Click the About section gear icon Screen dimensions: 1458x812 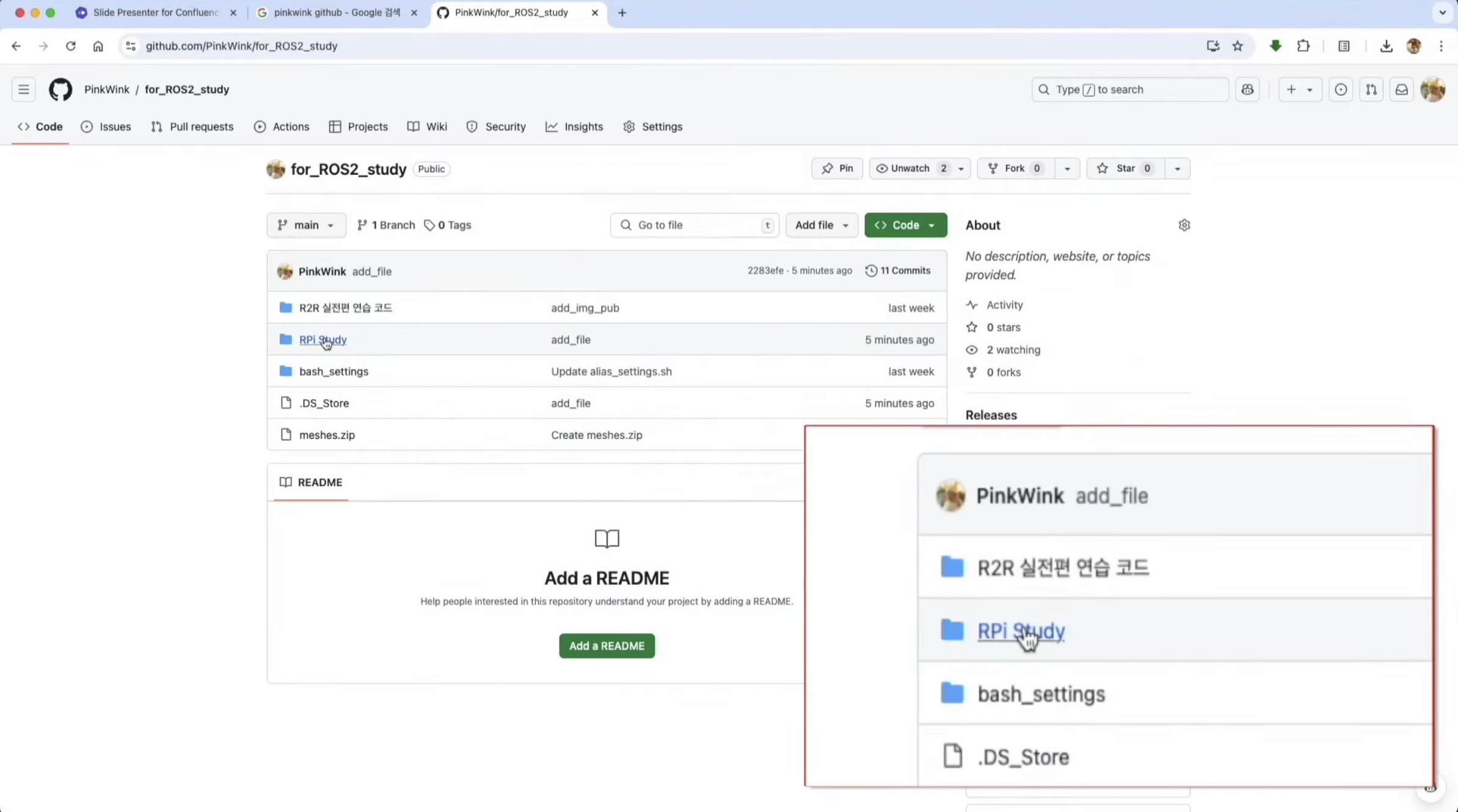click(1184, 225)
